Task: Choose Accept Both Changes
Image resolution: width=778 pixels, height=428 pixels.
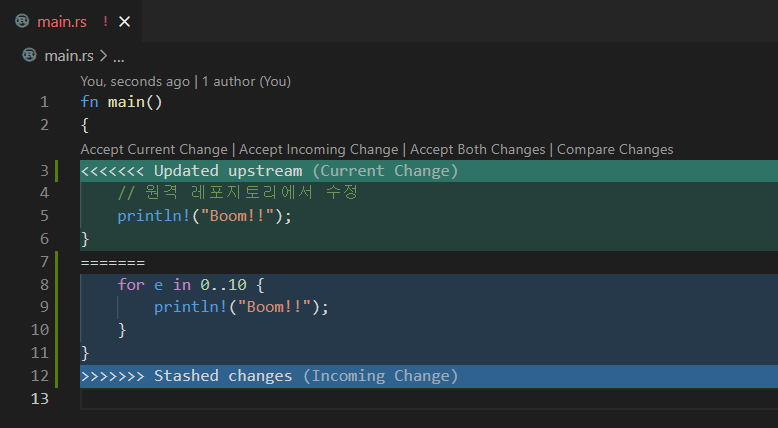Action: (478, 149)
